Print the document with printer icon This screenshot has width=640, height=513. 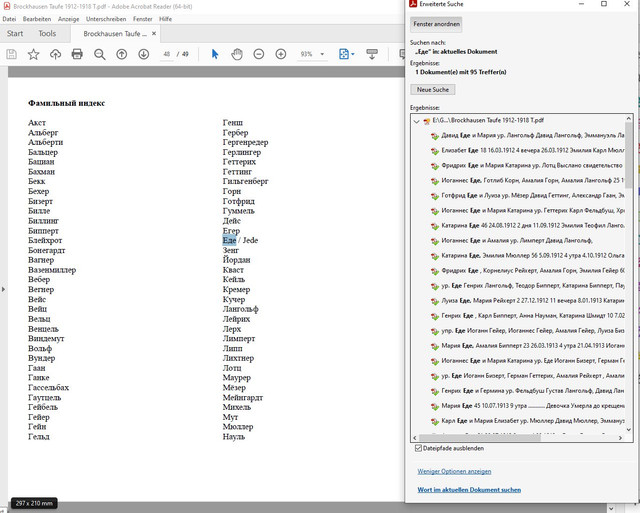(x=77, y=54)
